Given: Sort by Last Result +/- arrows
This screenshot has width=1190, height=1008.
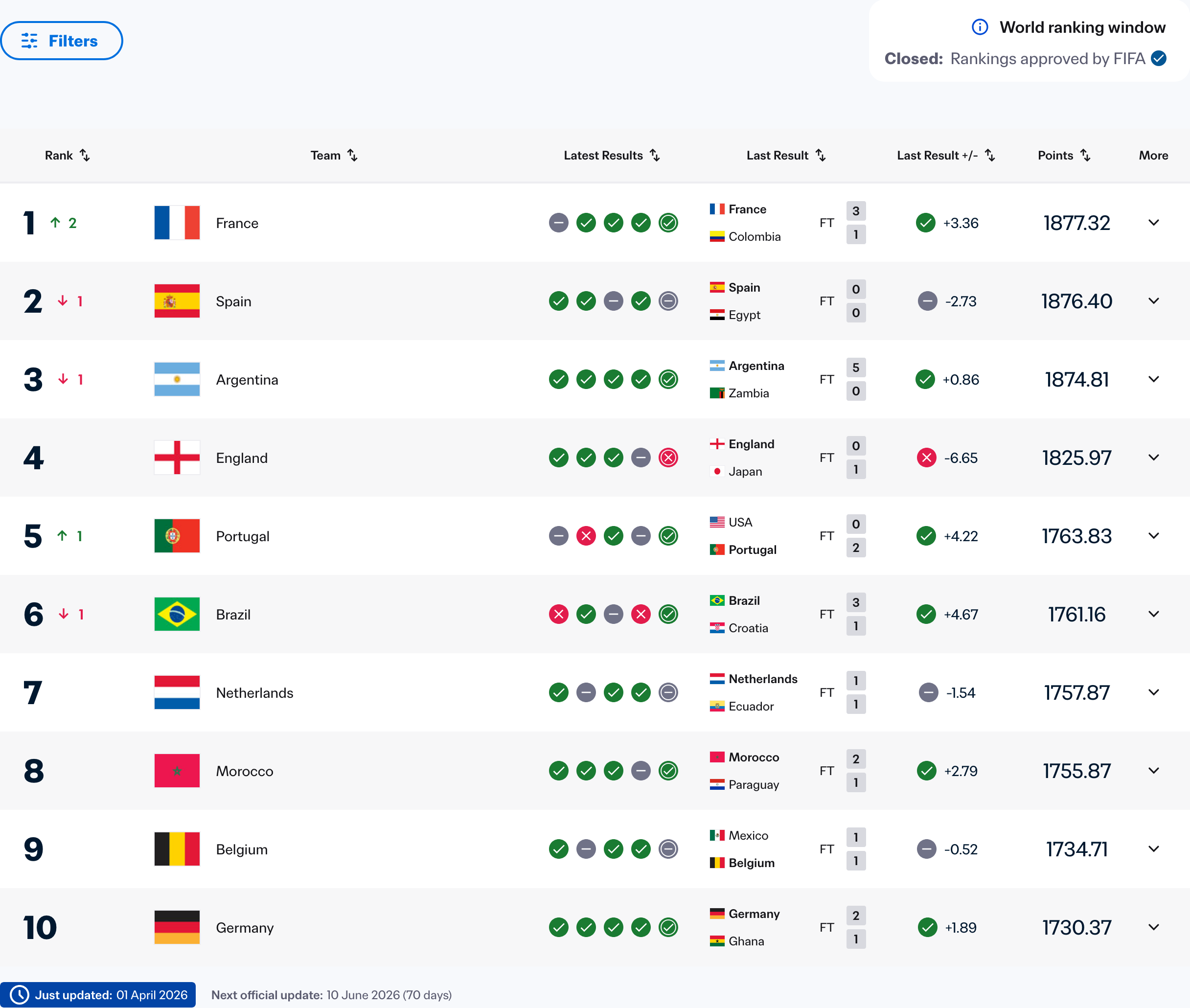Looking at the screenshot, I should click(x=989, y=156).
